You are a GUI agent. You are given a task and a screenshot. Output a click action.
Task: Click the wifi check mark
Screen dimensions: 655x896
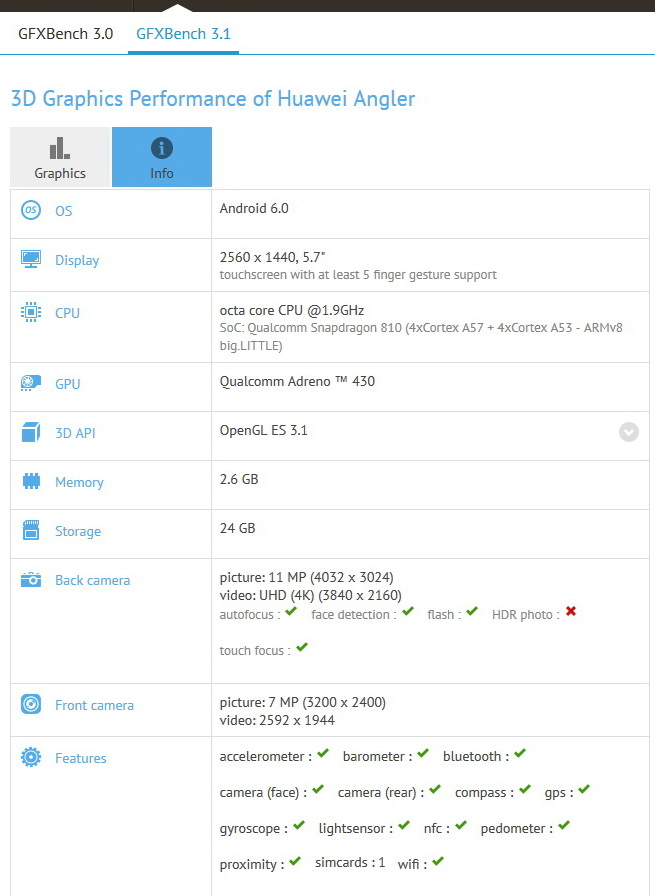tap(438, 861)
